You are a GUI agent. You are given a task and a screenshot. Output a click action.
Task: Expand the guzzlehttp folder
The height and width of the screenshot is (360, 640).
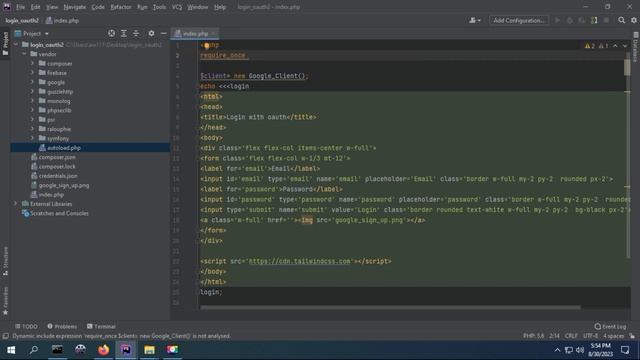pos(33,91)
